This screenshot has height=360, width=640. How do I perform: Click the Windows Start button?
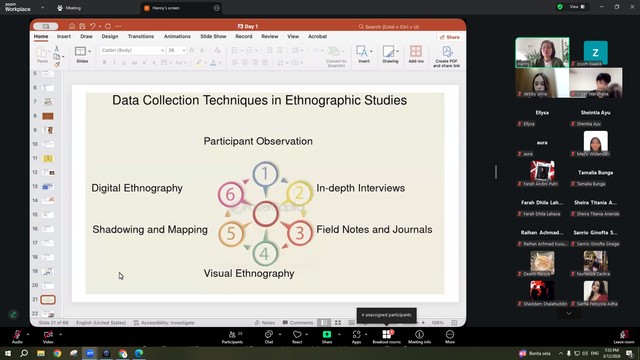[x=8, y=353]
